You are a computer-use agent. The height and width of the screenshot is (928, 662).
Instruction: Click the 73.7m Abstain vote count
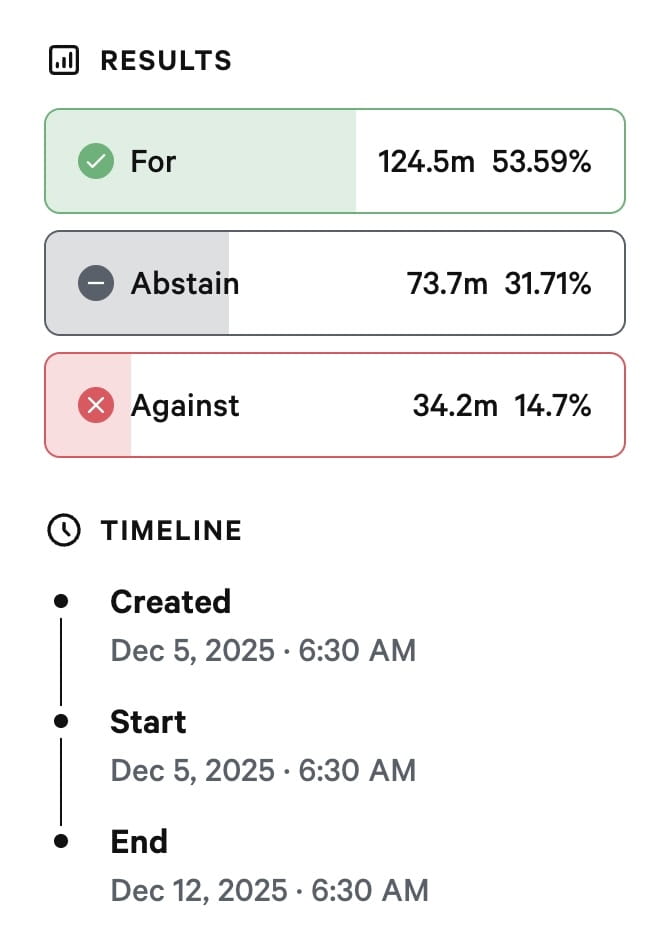click(447, 284)
